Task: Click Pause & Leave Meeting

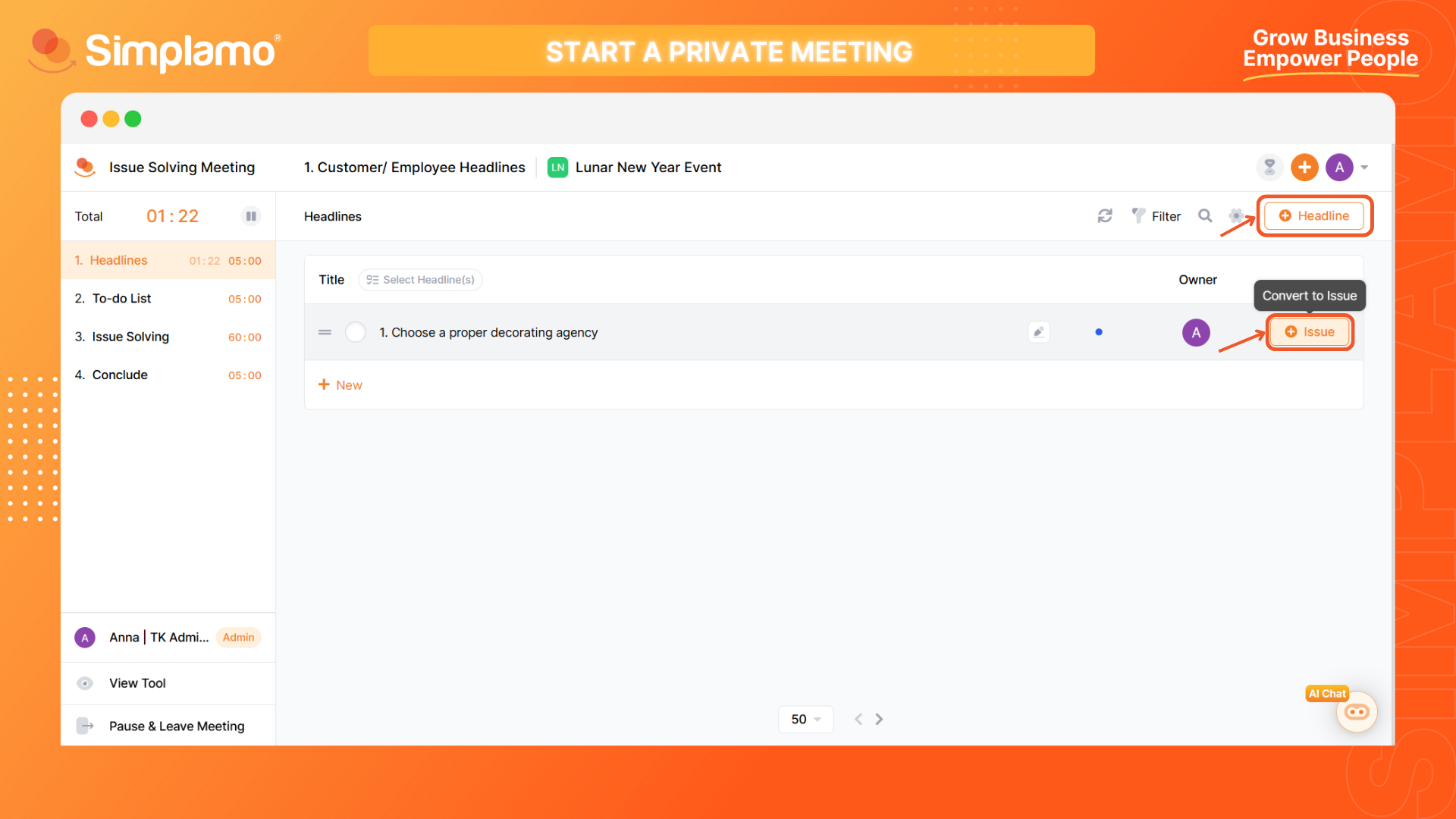Action: [x=168, y=726]
